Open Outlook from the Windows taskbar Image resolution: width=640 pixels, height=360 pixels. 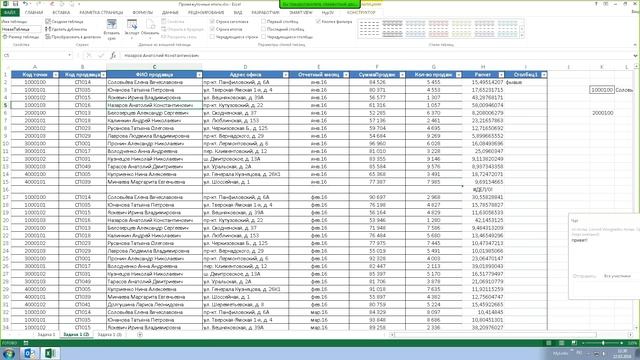click(x=30, y=353)
